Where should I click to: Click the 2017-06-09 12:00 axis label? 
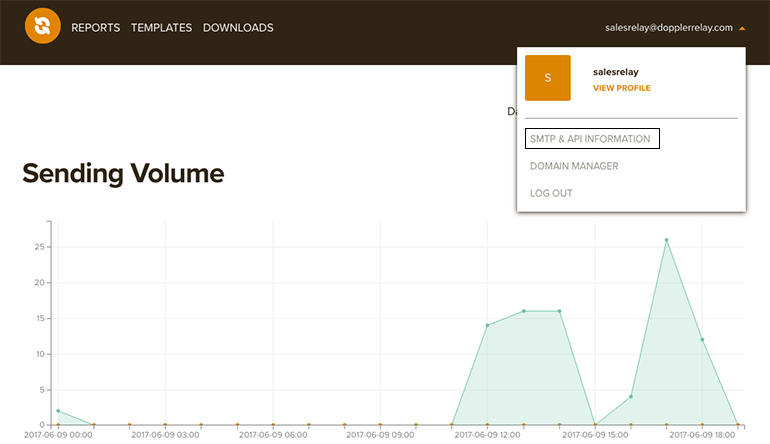pos(487,435)
